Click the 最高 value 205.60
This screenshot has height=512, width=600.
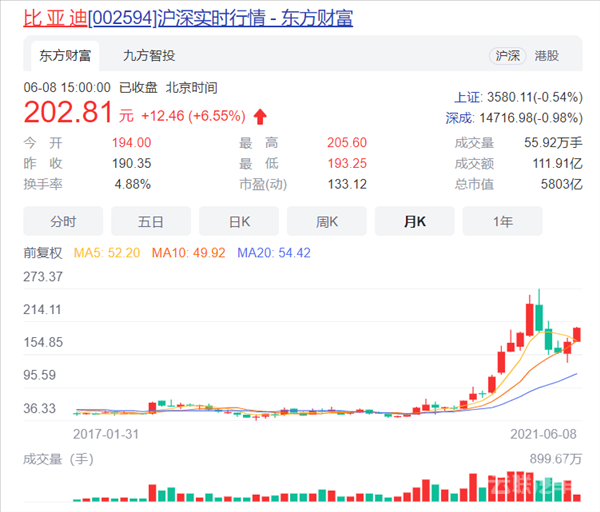coord(347,143)
